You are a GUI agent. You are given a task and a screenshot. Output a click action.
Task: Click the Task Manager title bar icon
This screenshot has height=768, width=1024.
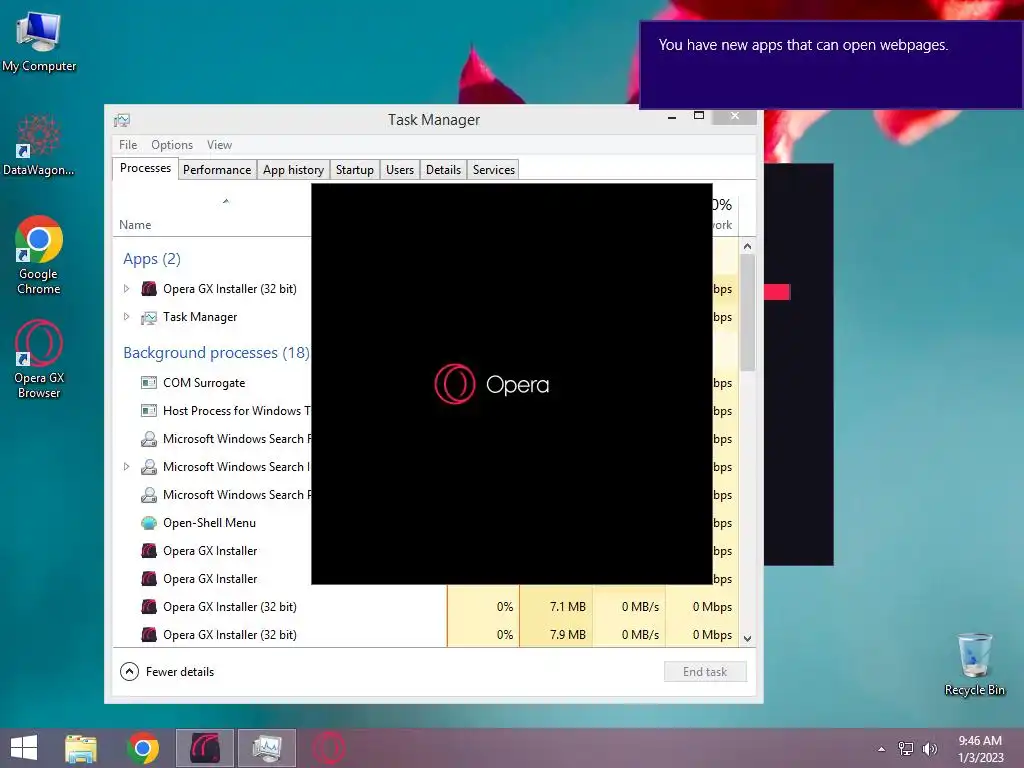122,120
